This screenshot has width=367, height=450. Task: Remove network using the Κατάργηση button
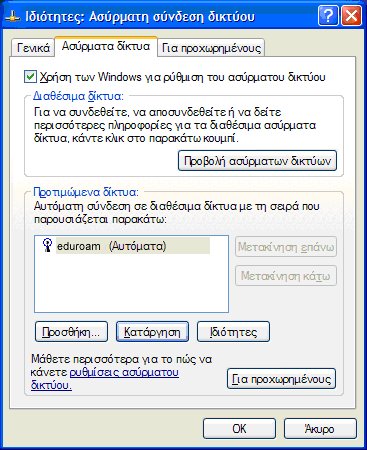(152, 332)
